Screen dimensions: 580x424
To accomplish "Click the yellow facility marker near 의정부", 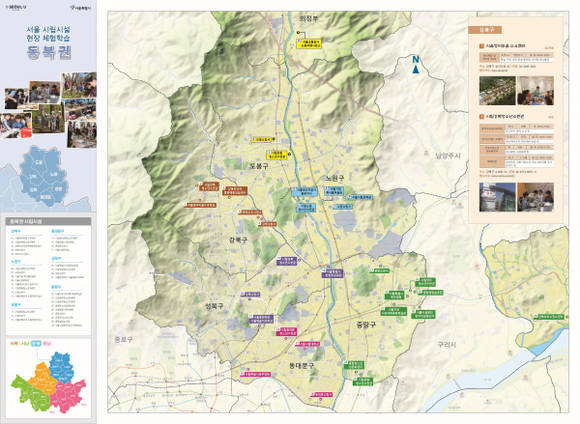I will [x=309, y=43].
